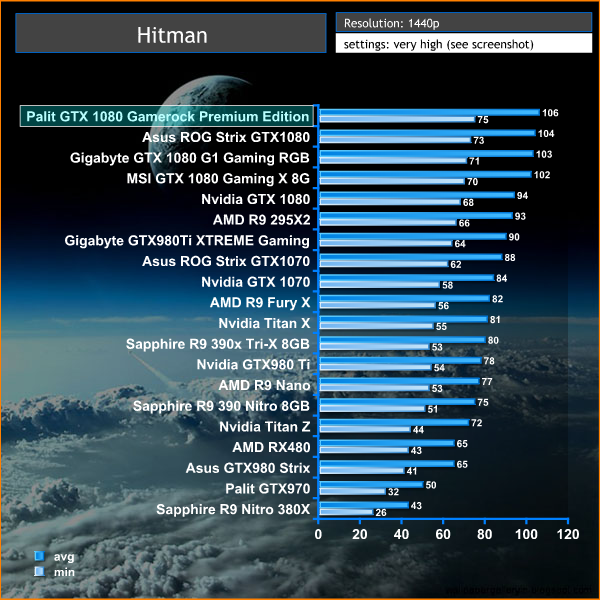Click the 'AMD RX480' label

(271, 447)
